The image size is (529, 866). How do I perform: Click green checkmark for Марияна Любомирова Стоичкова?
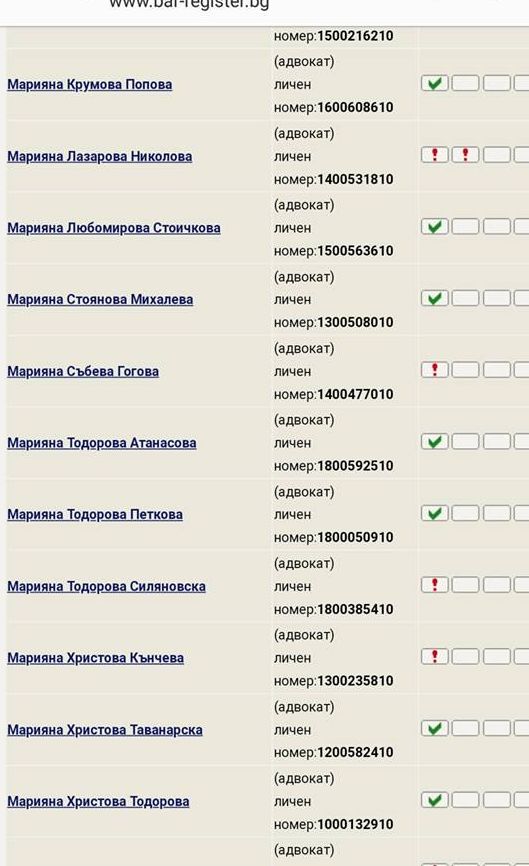(x=435, y=226)
